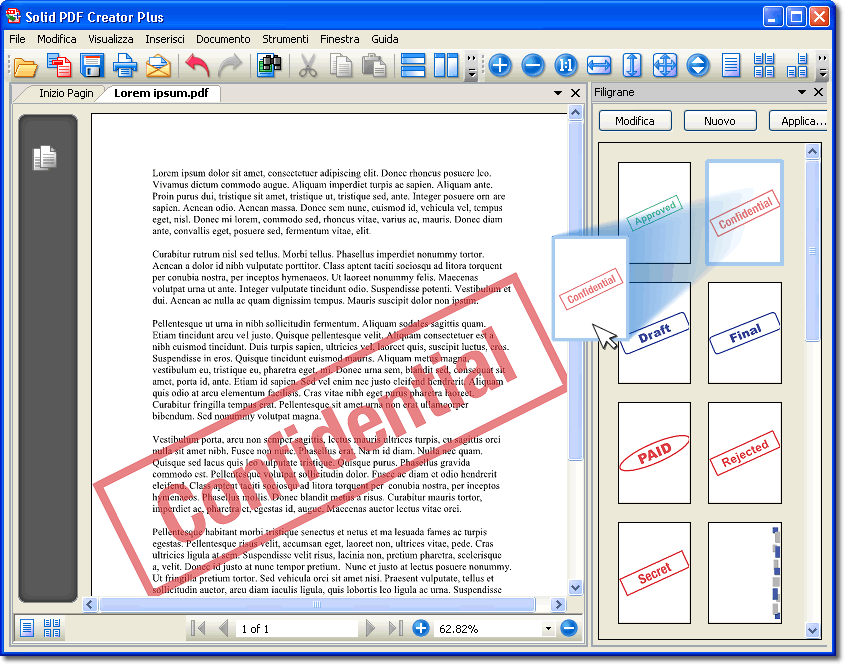Click the Save floppy disk icon
Image resolution: width=846 pixels, height=666 pixels.
point(92,67)
